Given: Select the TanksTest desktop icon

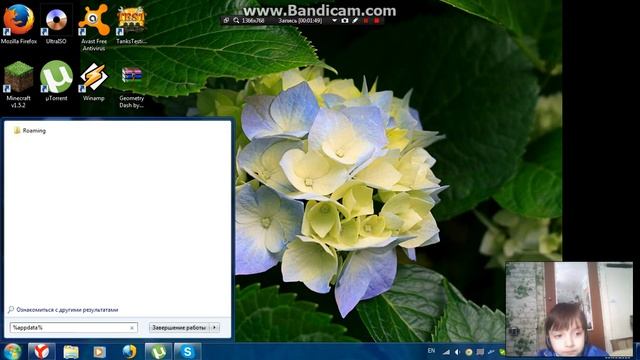Looking at the screenshot, I should [x=131, y=24].
